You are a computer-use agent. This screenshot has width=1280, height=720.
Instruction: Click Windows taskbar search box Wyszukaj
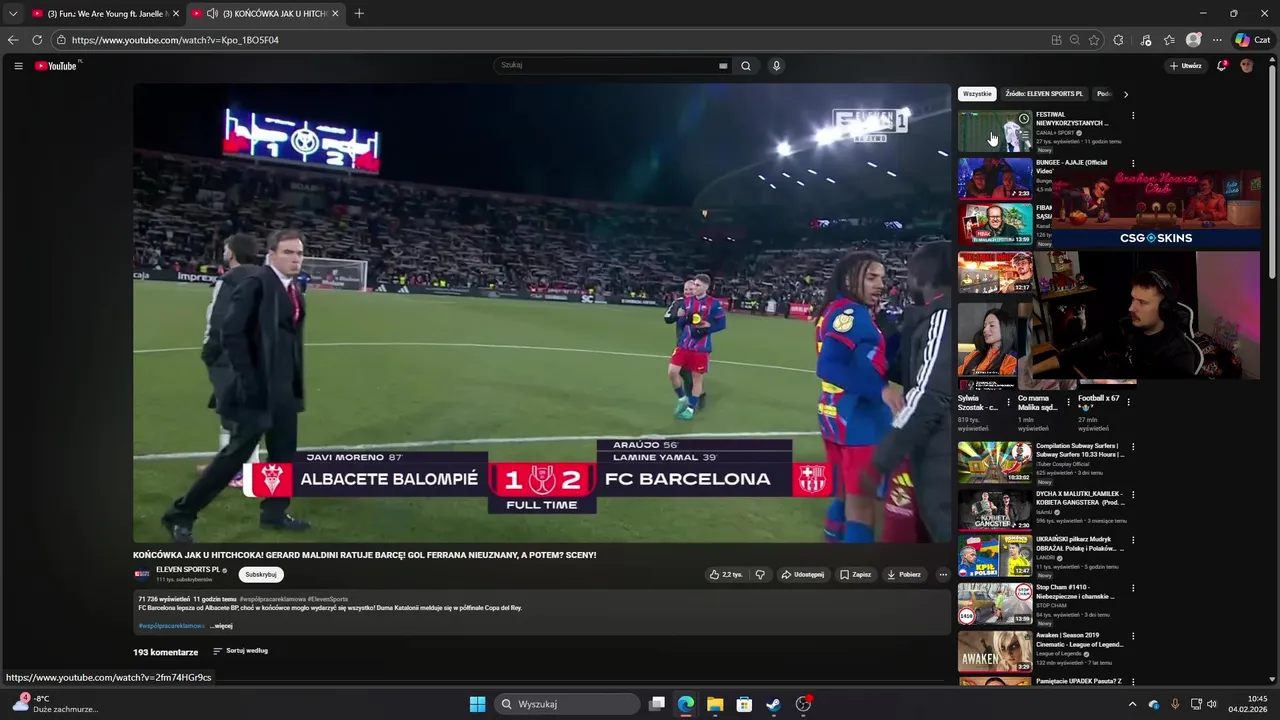tap(568, 704)
